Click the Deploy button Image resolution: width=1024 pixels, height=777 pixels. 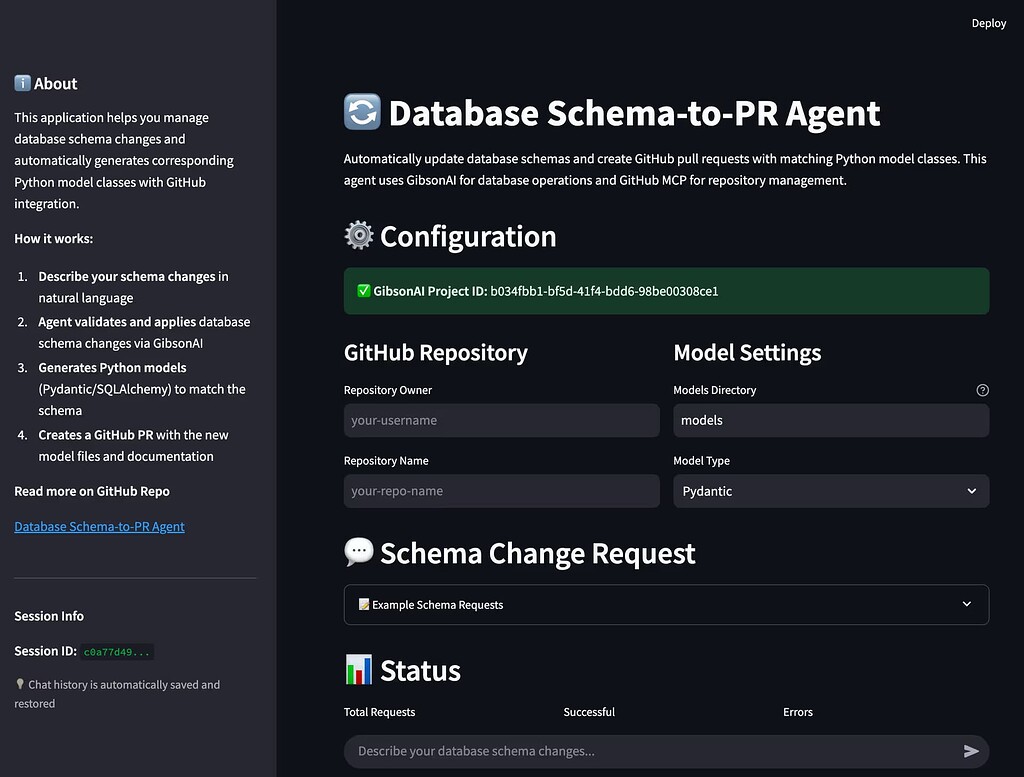coord(989,22)
